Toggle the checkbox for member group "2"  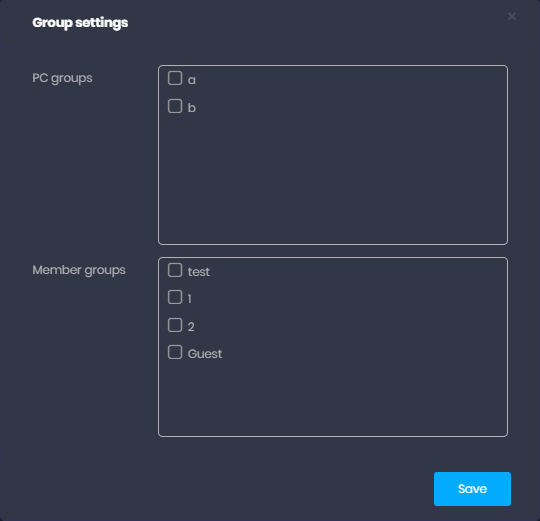click(x=175, y=325)
